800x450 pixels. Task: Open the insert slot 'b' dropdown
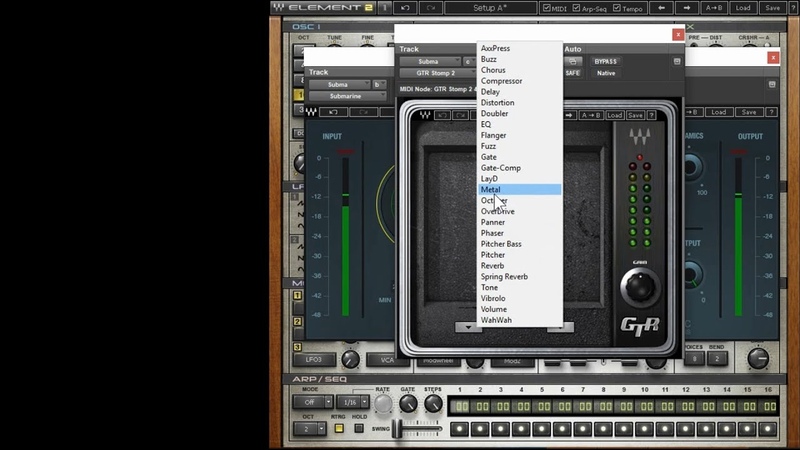pos(379,84)
